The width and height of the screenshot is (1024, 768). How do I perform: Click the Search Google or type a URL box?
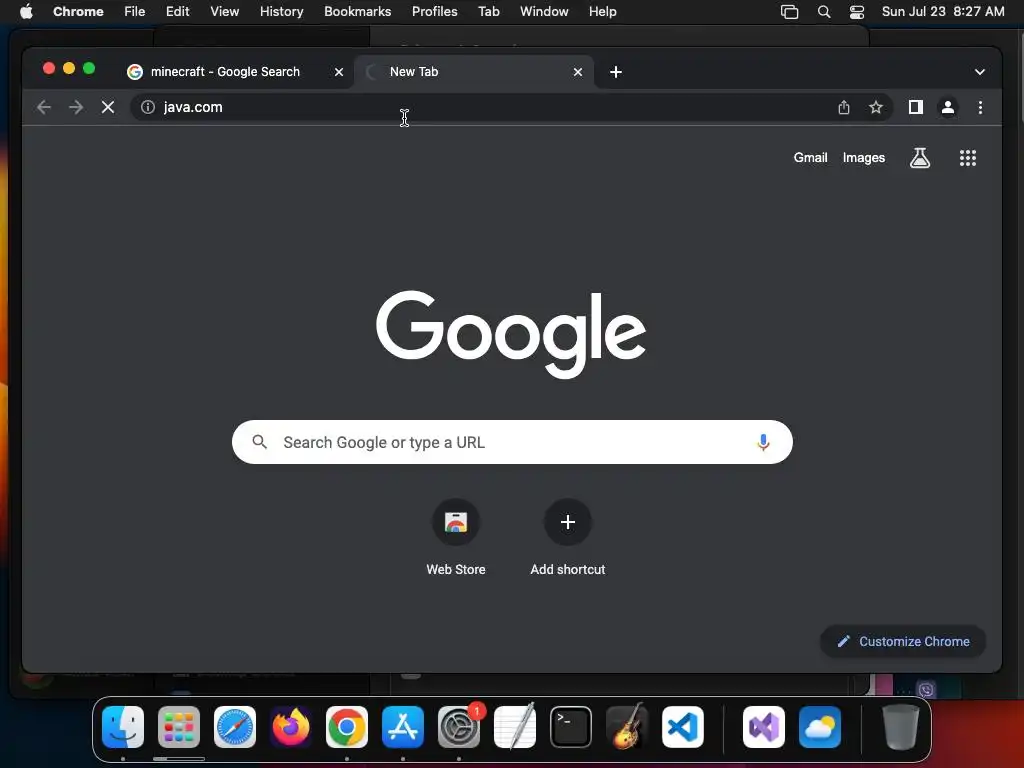512,442
